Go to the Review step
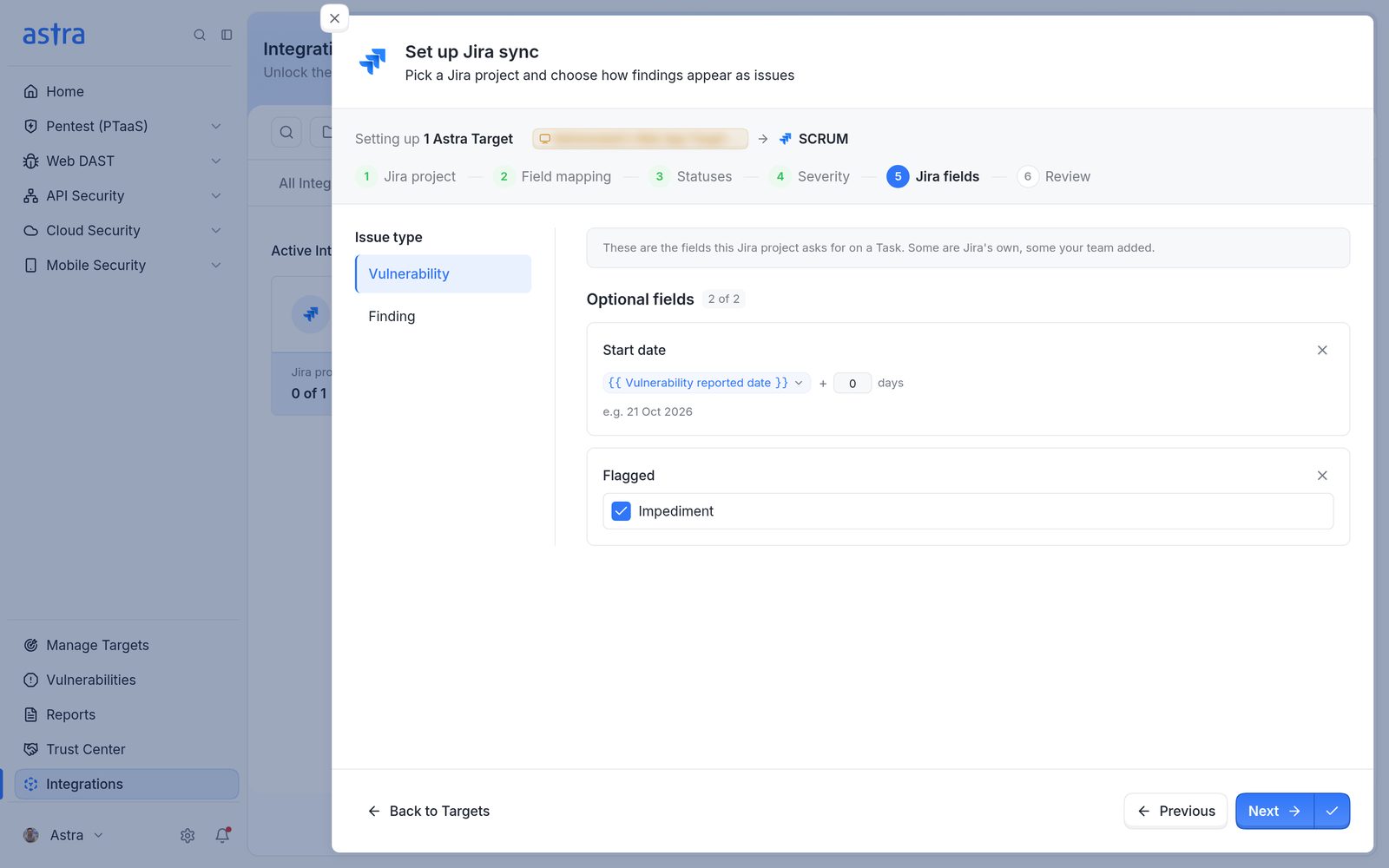1389x868 pixels. (x=1054, y=176)
